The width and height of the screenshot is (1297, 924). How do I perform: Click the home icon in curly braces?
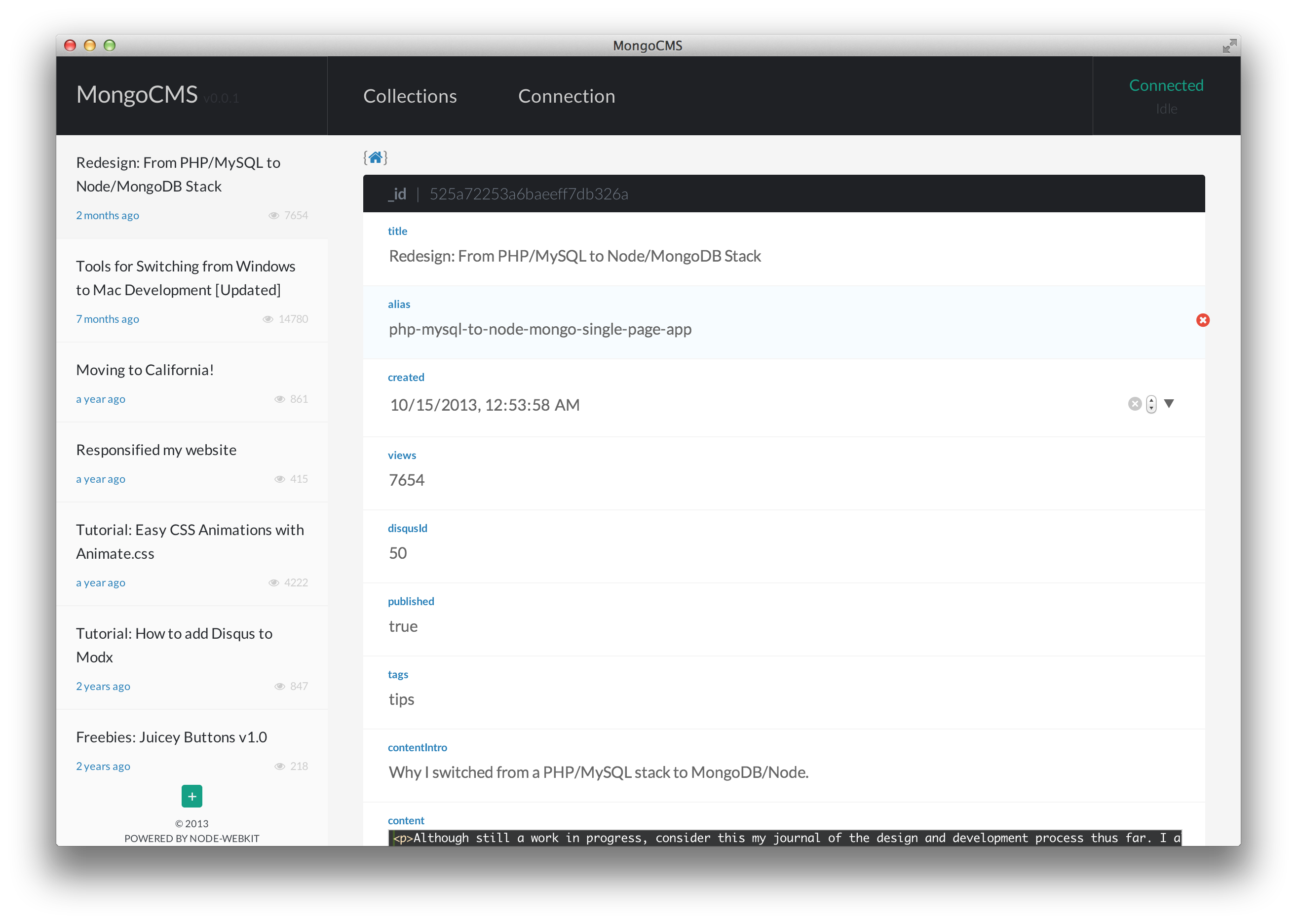[x=376, y=157]
